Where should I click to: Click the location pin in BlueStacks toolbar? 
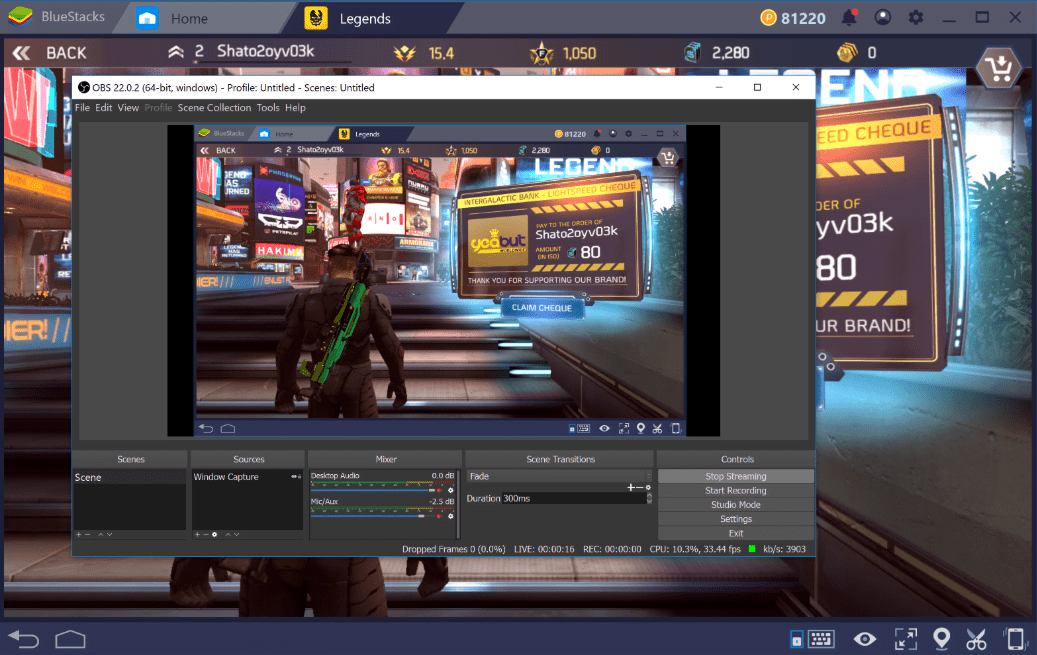(x=941, y=638)
